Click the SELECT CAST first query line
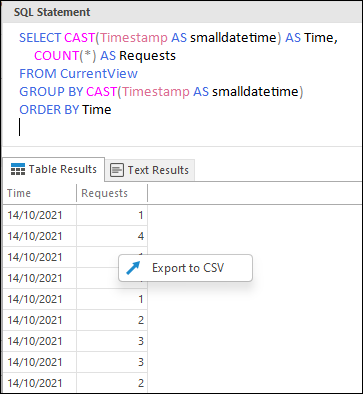The height and width of the screenshot is (394, 363). 178,37
